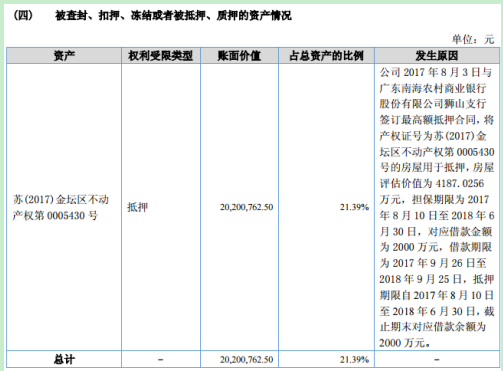Screen dimensions: 503x371
Task: Click text 公司 2017 年 8 月 3 日与
Action: coord(436,72)
